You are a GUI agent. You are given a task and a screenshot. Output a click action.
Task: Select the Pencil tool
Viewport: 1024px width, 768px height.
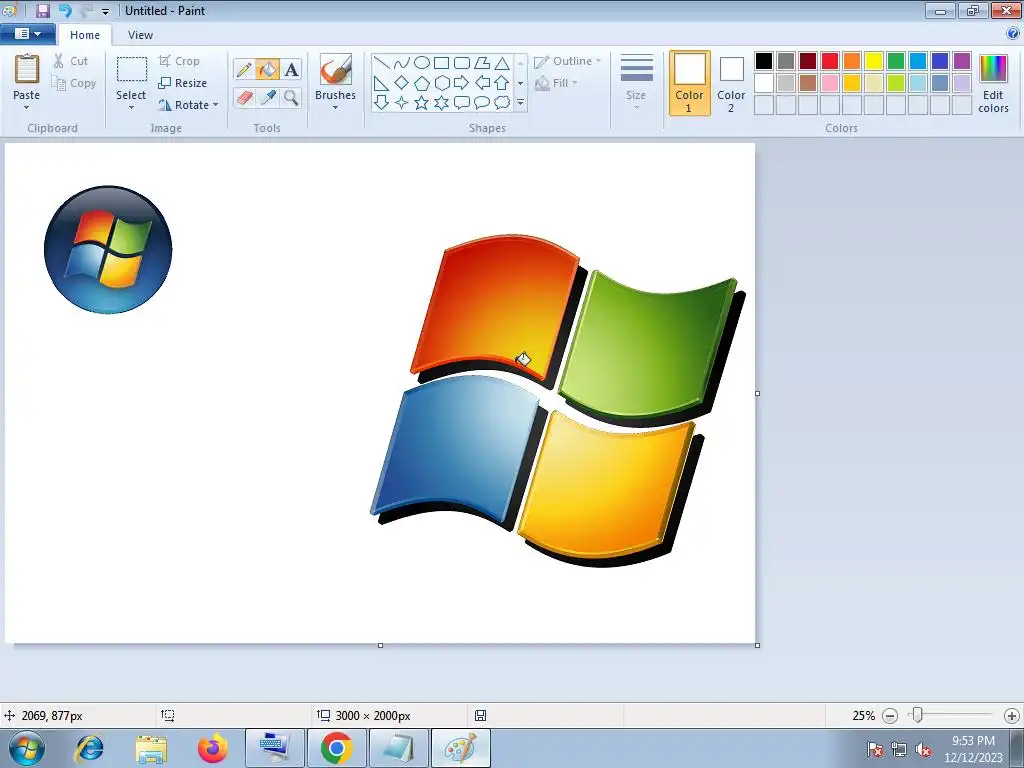click(244, 69)
